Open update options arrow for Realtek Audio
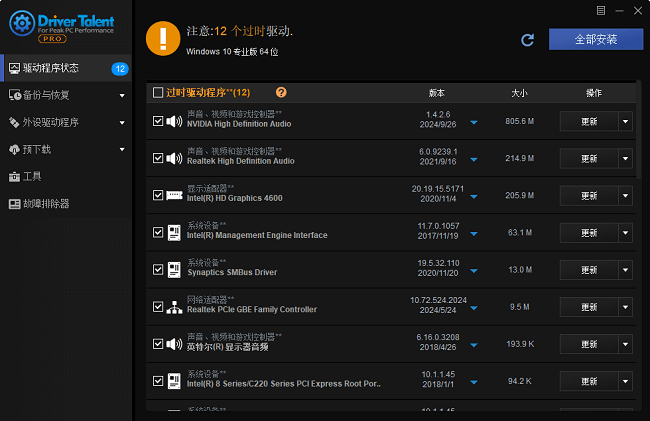650x421 pixels. [x=626, y=158]
